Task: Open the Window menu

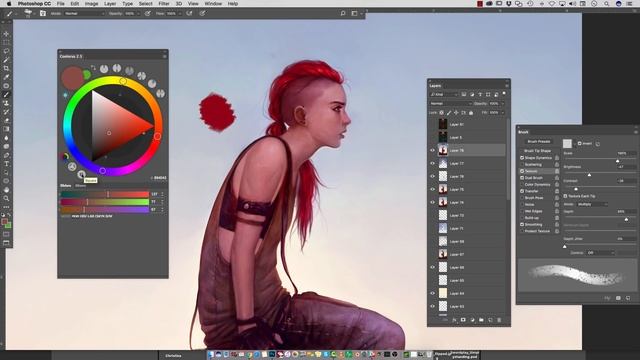Action: (x=213, y=4)
